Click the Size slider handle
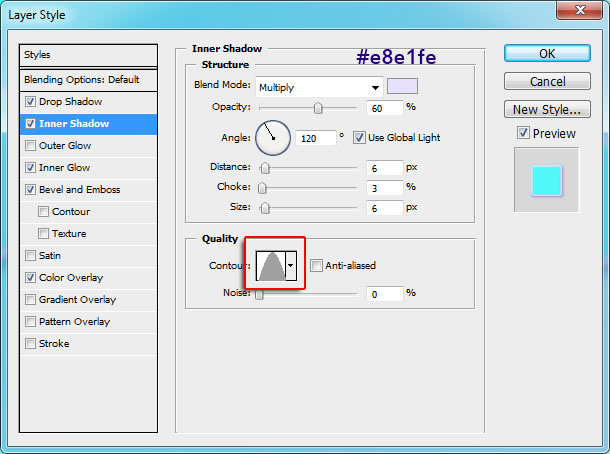610x454 pixels. [265, 208]
